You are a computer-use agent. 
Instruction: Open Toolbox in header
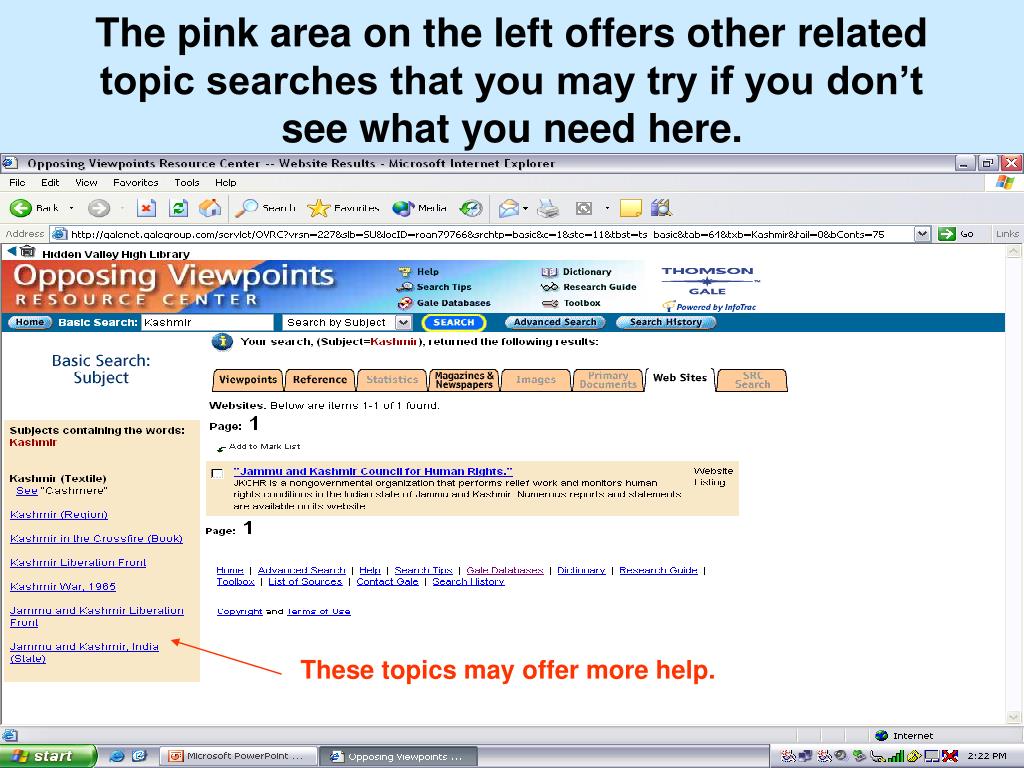(x=571, y=303)
